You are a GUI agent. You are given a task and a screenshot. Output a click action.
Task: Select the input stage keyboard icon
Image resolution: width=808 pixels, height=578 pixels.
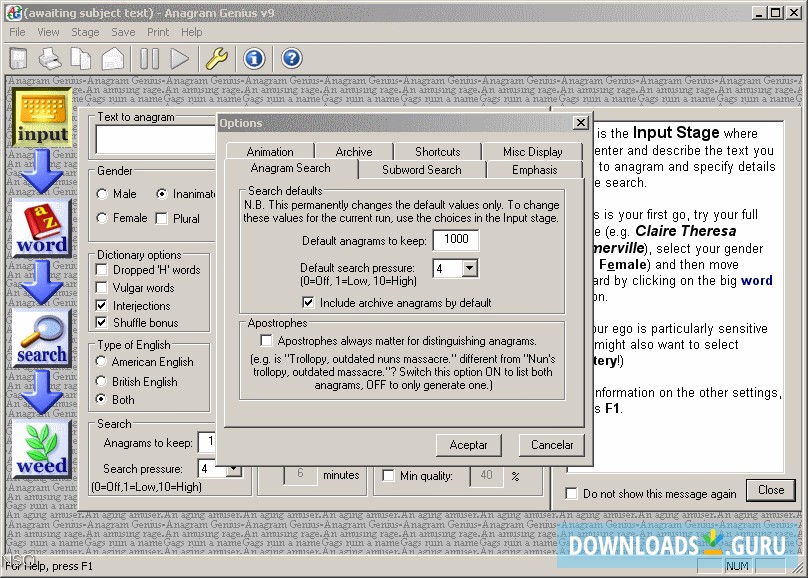(x=42, y=117)
